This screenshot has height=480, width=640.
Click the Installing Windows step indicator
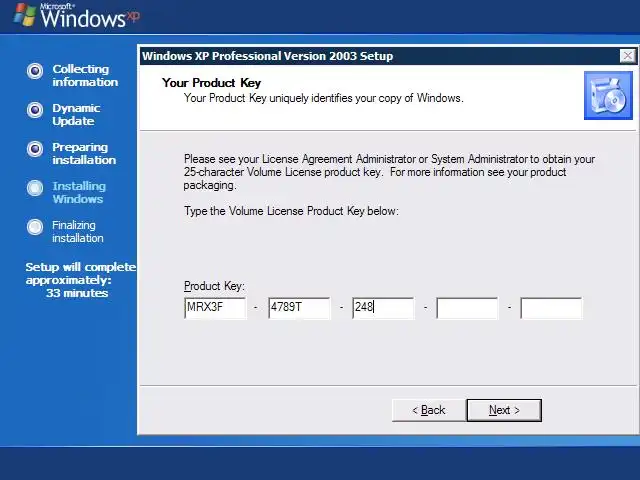35,188
